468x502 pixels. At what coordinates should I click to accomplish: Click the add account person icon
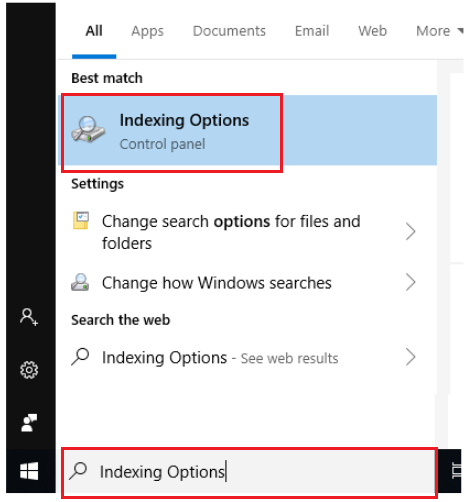[x=29, y=317]
